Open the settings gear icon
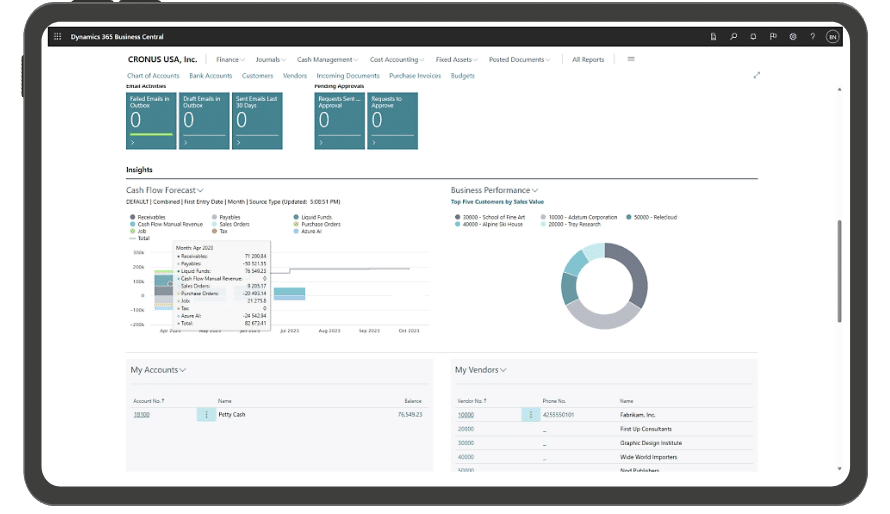Screen dimensions: 890x514 pyautogui.click(x=793, y=37)
